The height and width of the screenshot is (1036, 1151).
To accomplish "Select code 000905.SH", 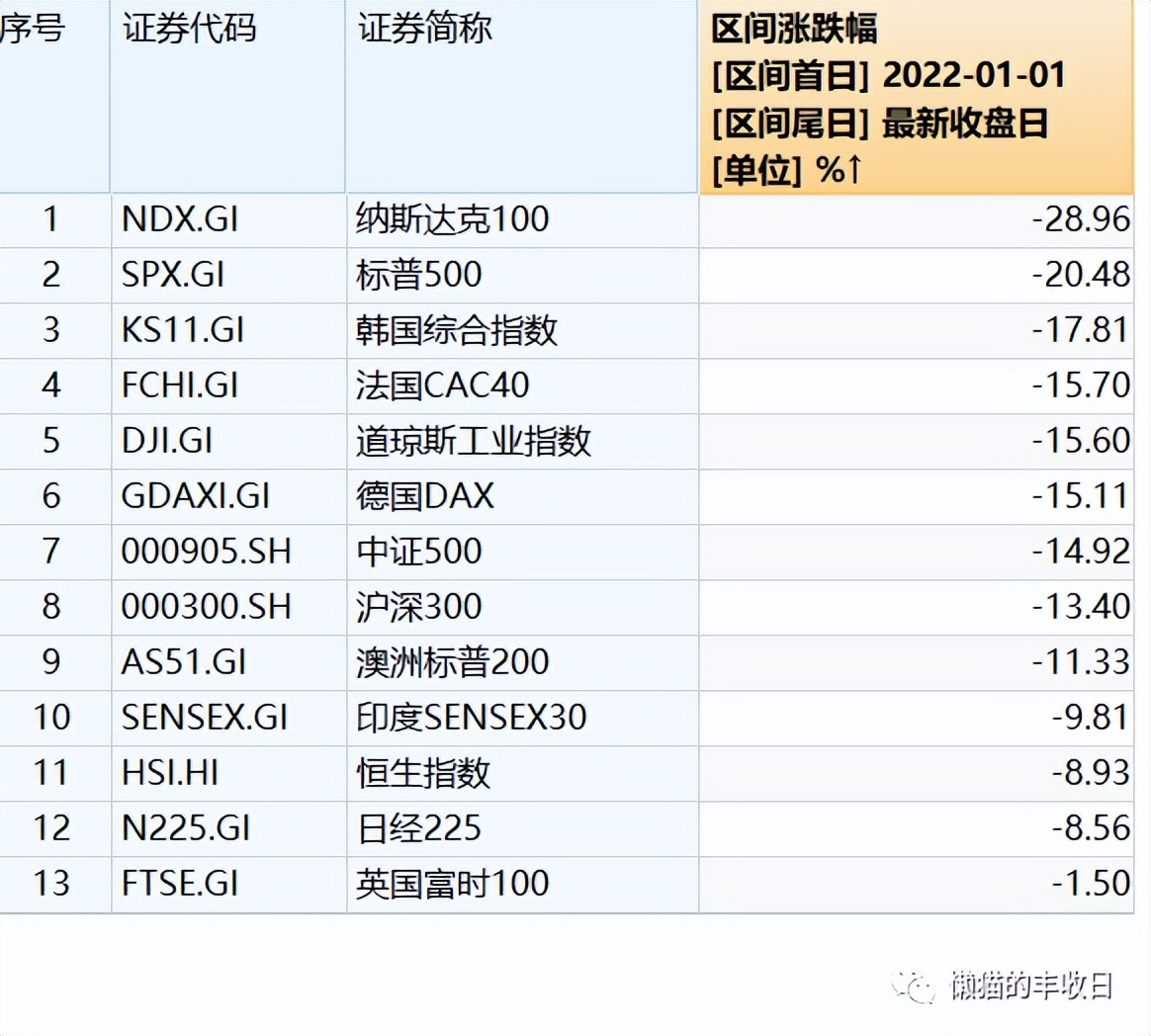I will point(207,552).
